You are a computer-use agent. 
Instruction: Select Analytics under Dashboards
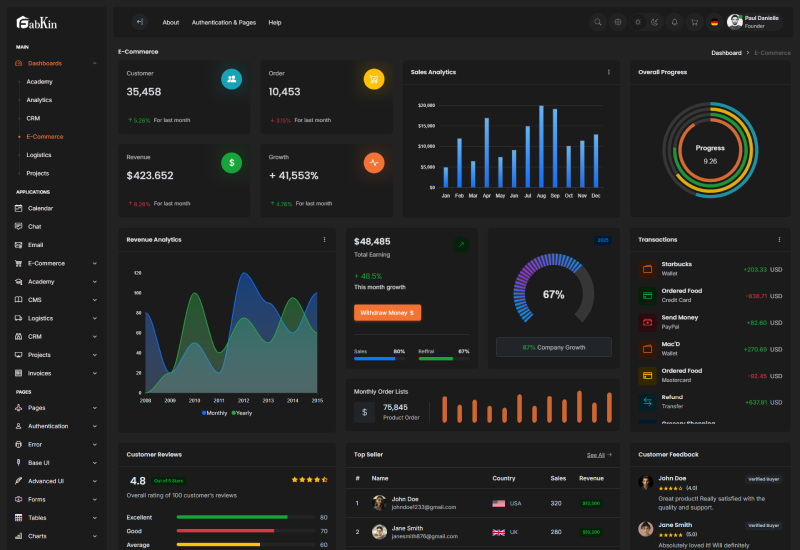(40, 100)
